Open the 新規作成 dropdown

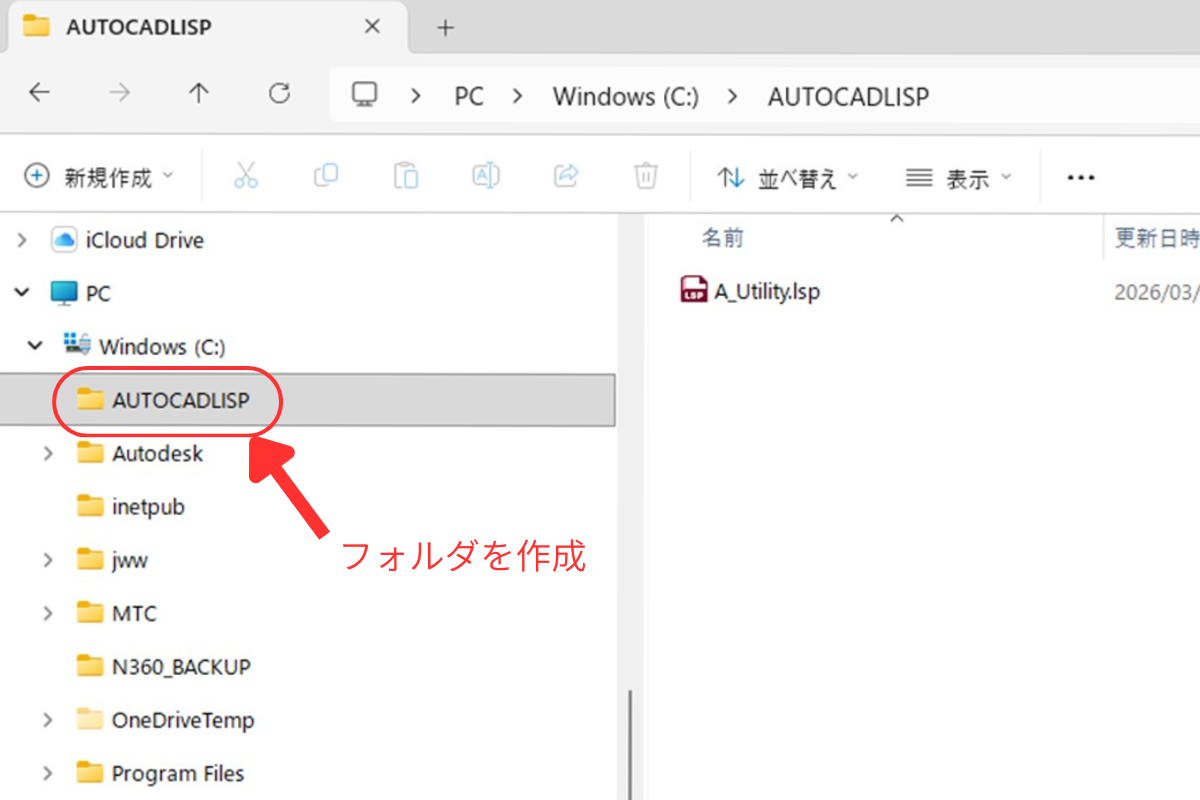(x=98, y=178)
